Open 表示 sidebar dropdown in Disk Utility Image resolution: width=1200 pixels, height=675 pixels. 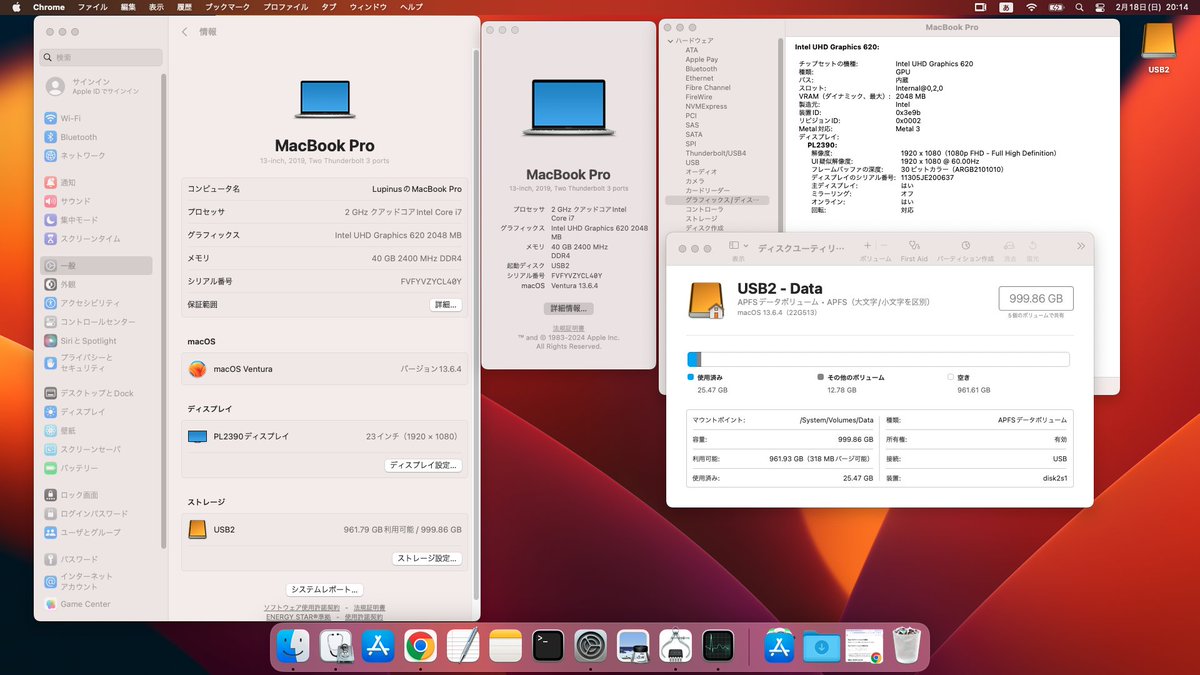pyautogui.click(x=737, y=246)
